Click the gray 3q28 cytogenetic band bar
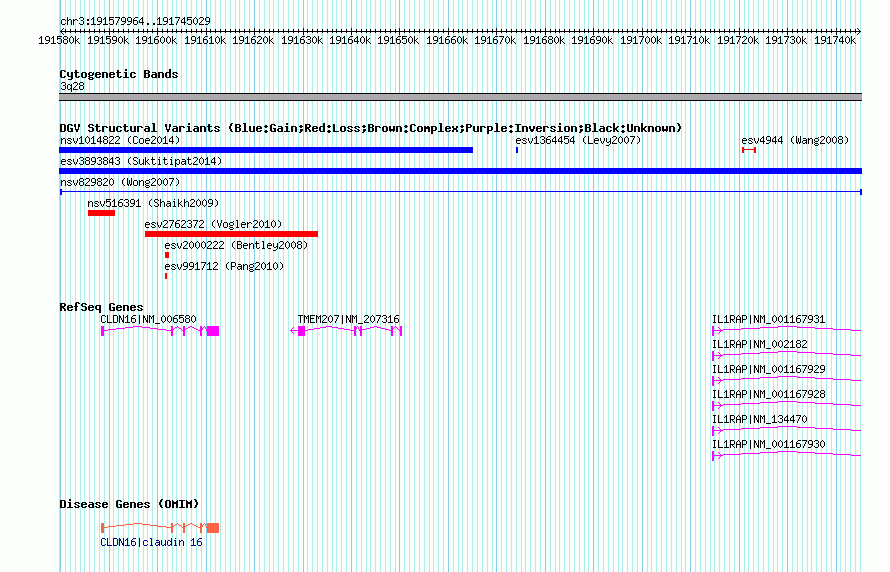Image resolution: width=890 pixels, height=572 pixels. coord(460,97)
